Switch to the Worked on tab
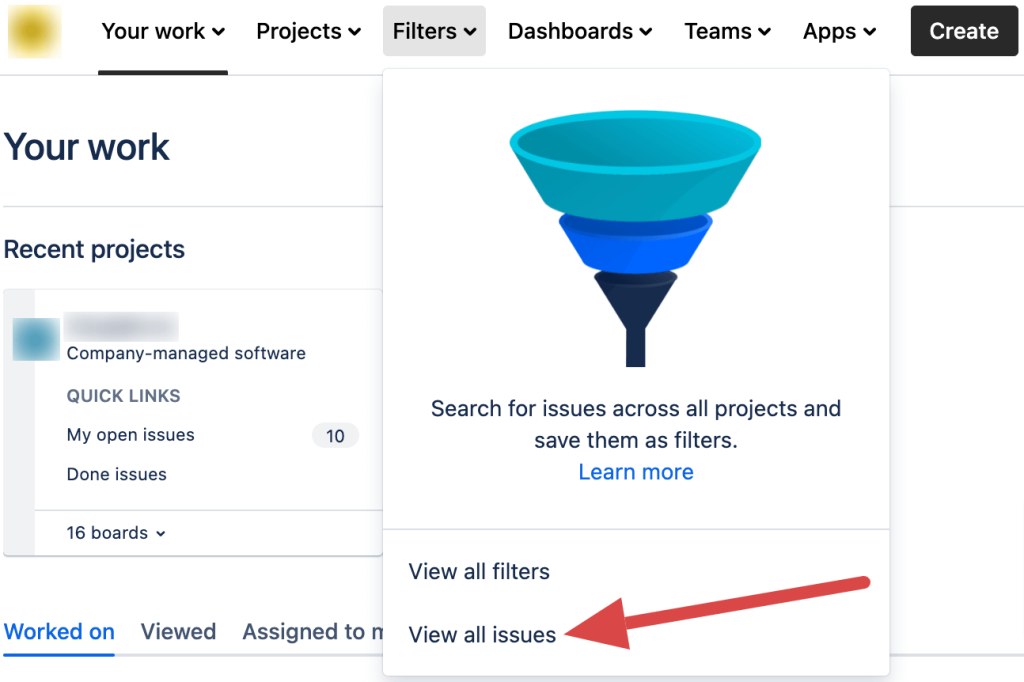Viewport: 1024px width, 682px height. click(x=59, y=632)
